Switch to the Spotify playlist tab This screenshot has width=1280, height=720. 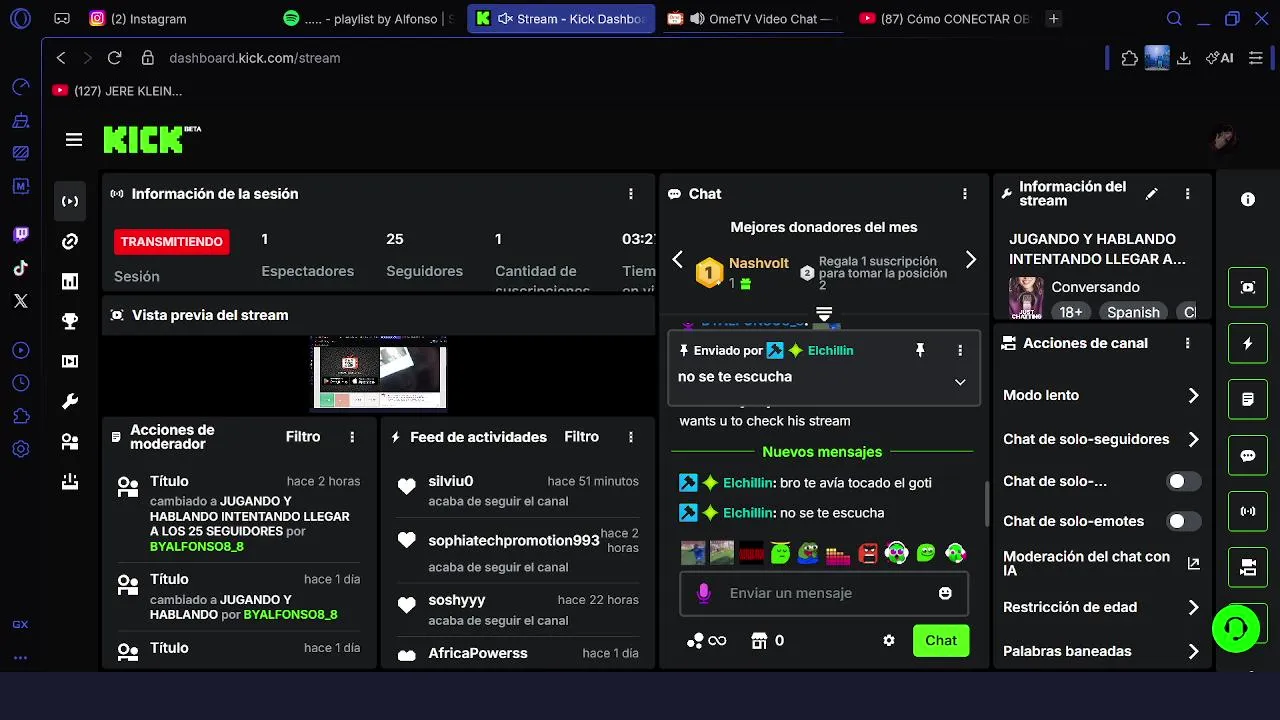tap(368, 18)
